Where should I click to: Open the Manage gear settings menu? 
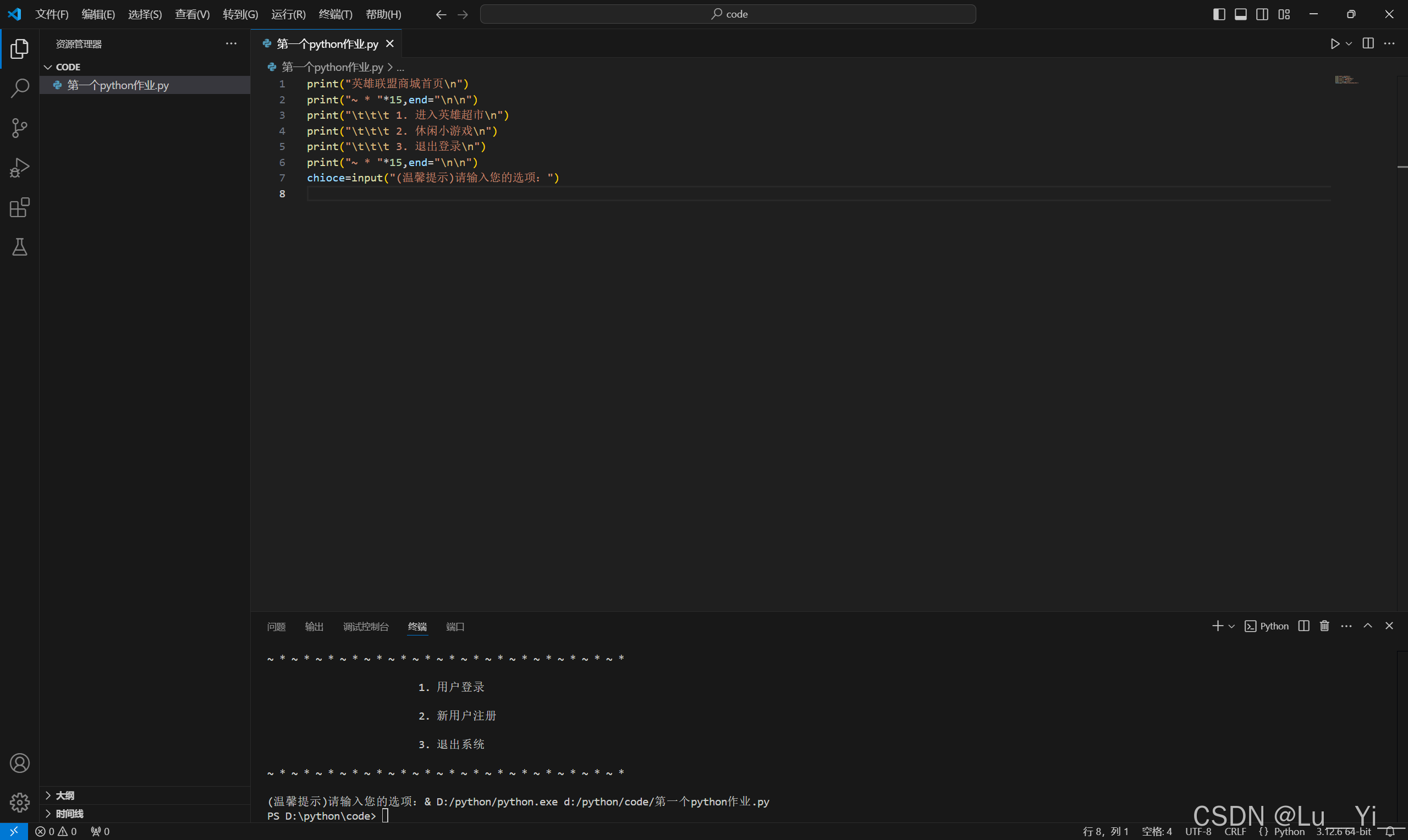[x=20, y=802]
